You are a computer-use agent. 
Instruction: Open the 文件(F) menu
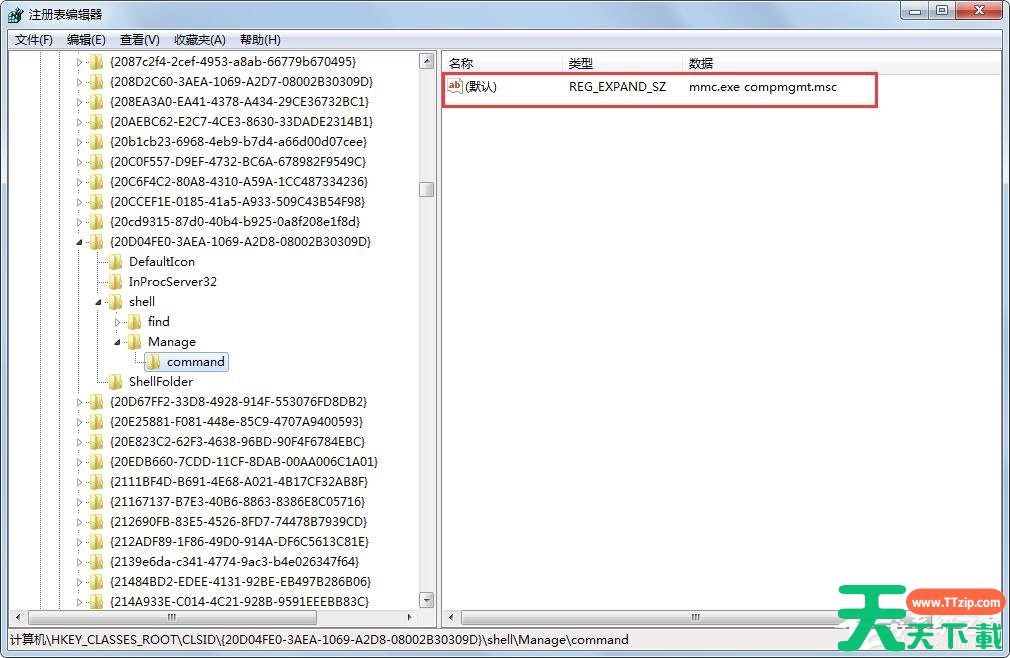[x=33, y=40]
